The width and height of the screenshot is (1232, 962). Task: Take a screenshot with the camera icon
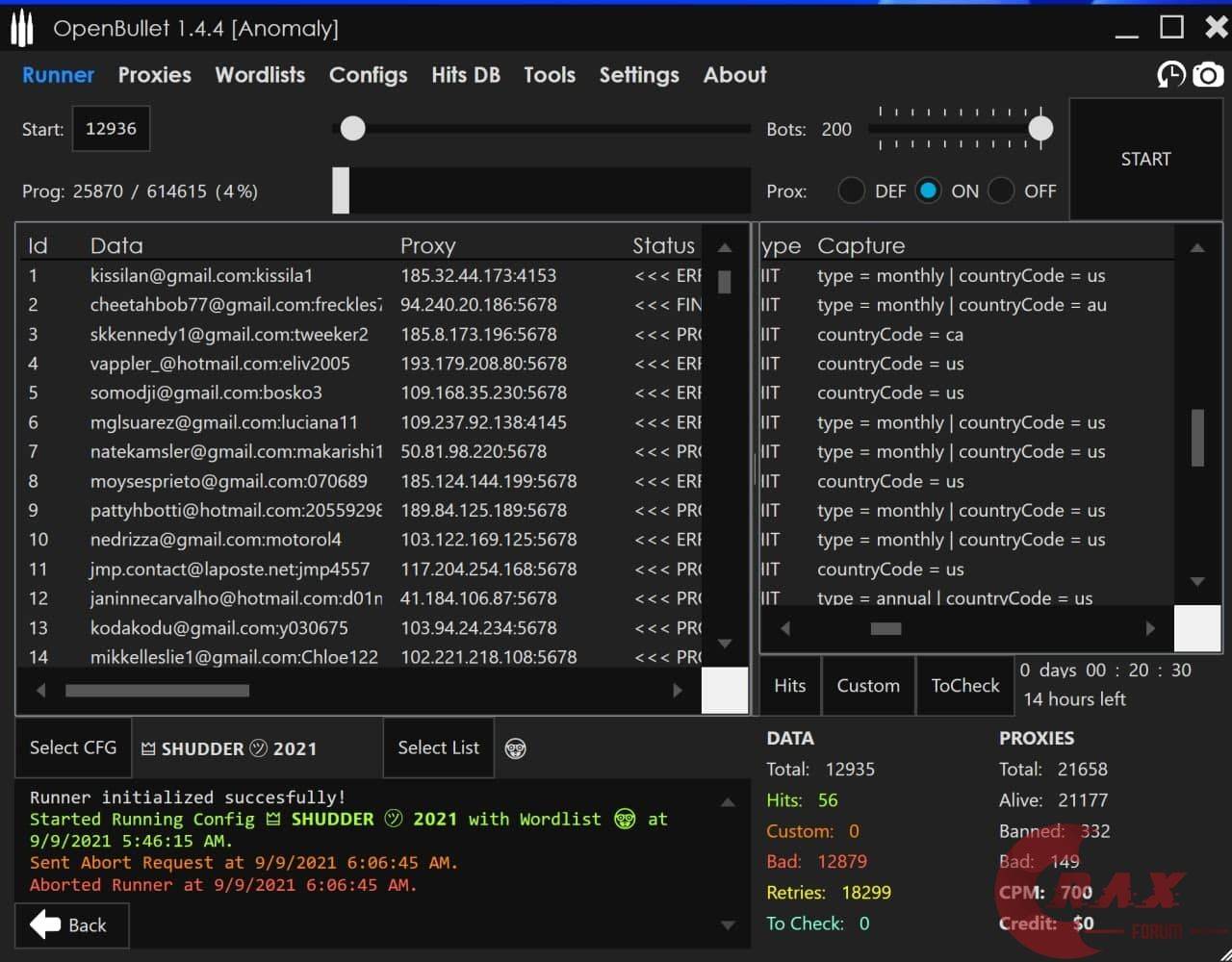(x=1207, y=75)
